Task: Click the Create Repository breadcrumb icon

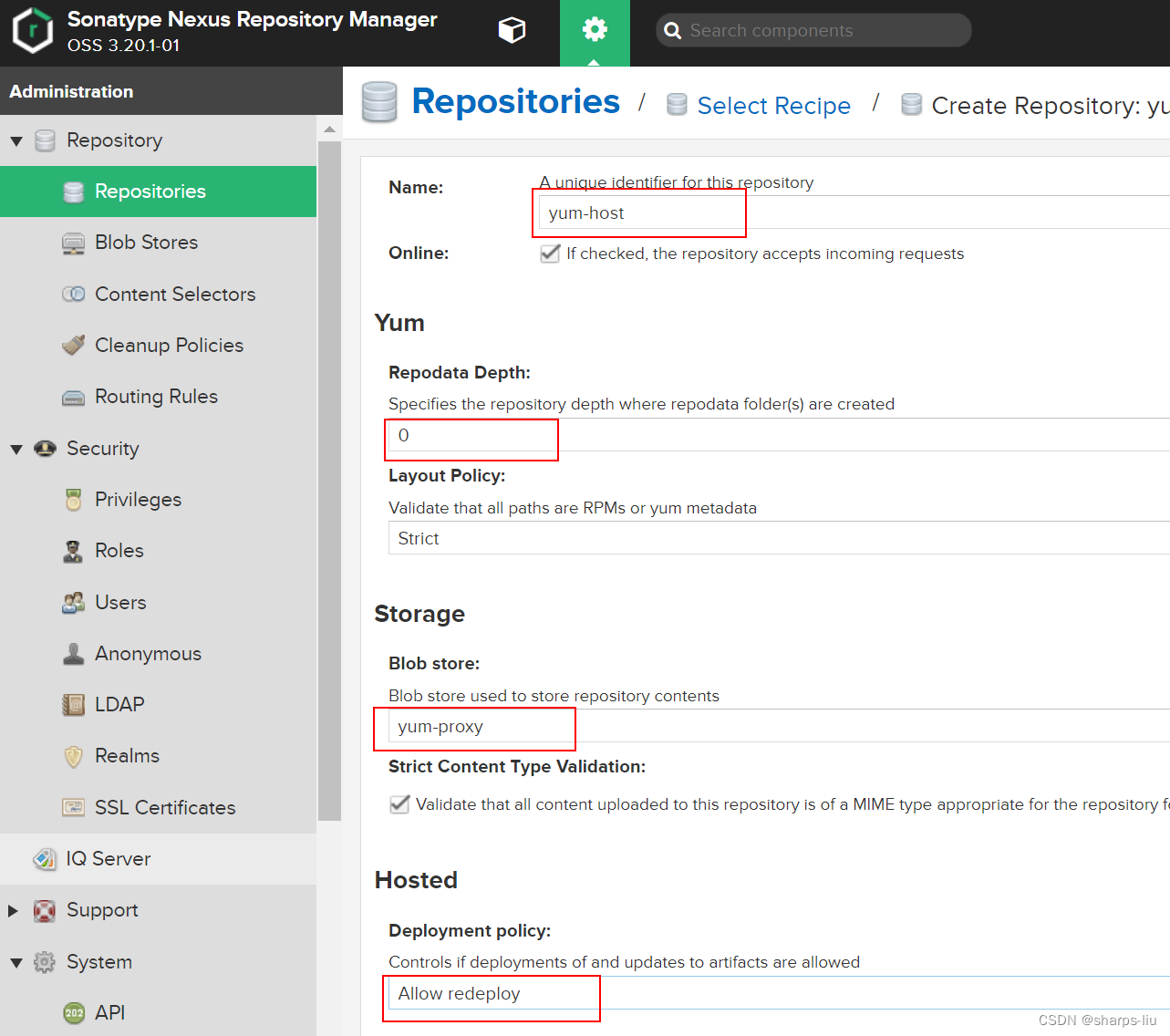Action: tap(911, 104)
